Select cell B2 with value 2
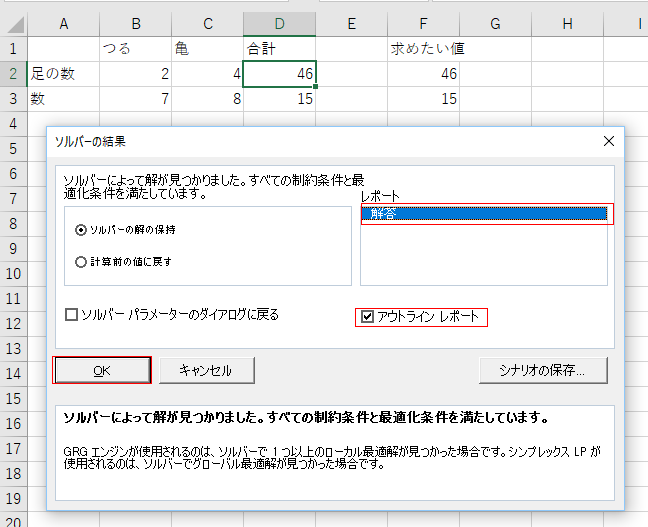Viewport: 648px width, 527px height. 135,74
